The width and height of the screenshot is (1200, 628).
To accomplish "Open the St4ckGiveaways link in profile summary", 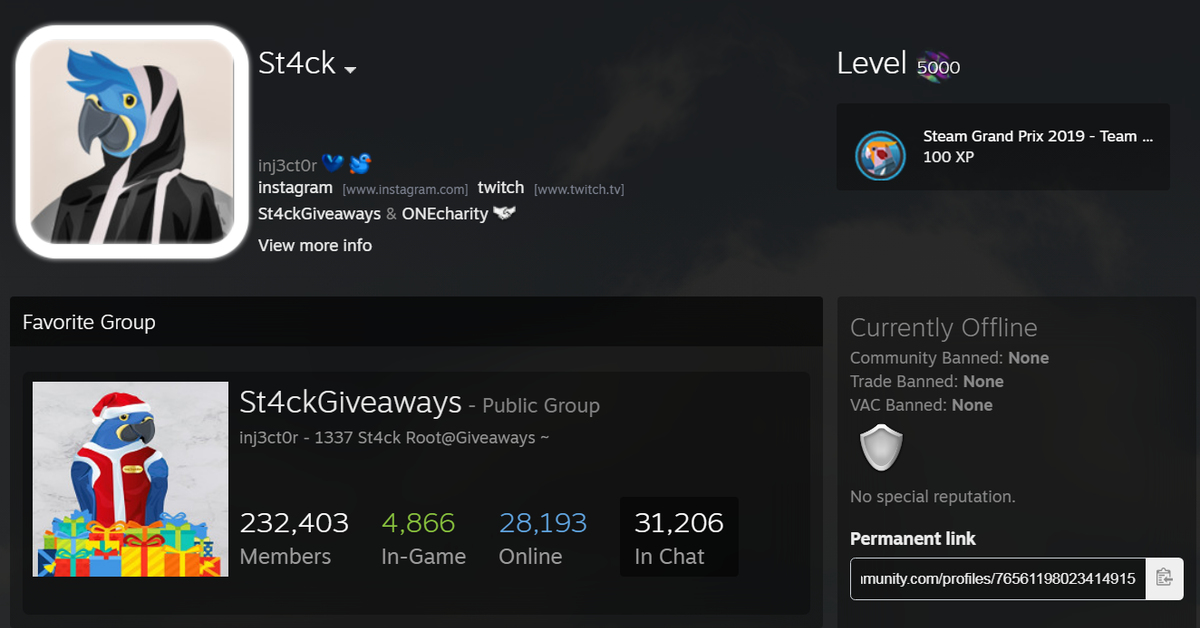I will 319,214.
